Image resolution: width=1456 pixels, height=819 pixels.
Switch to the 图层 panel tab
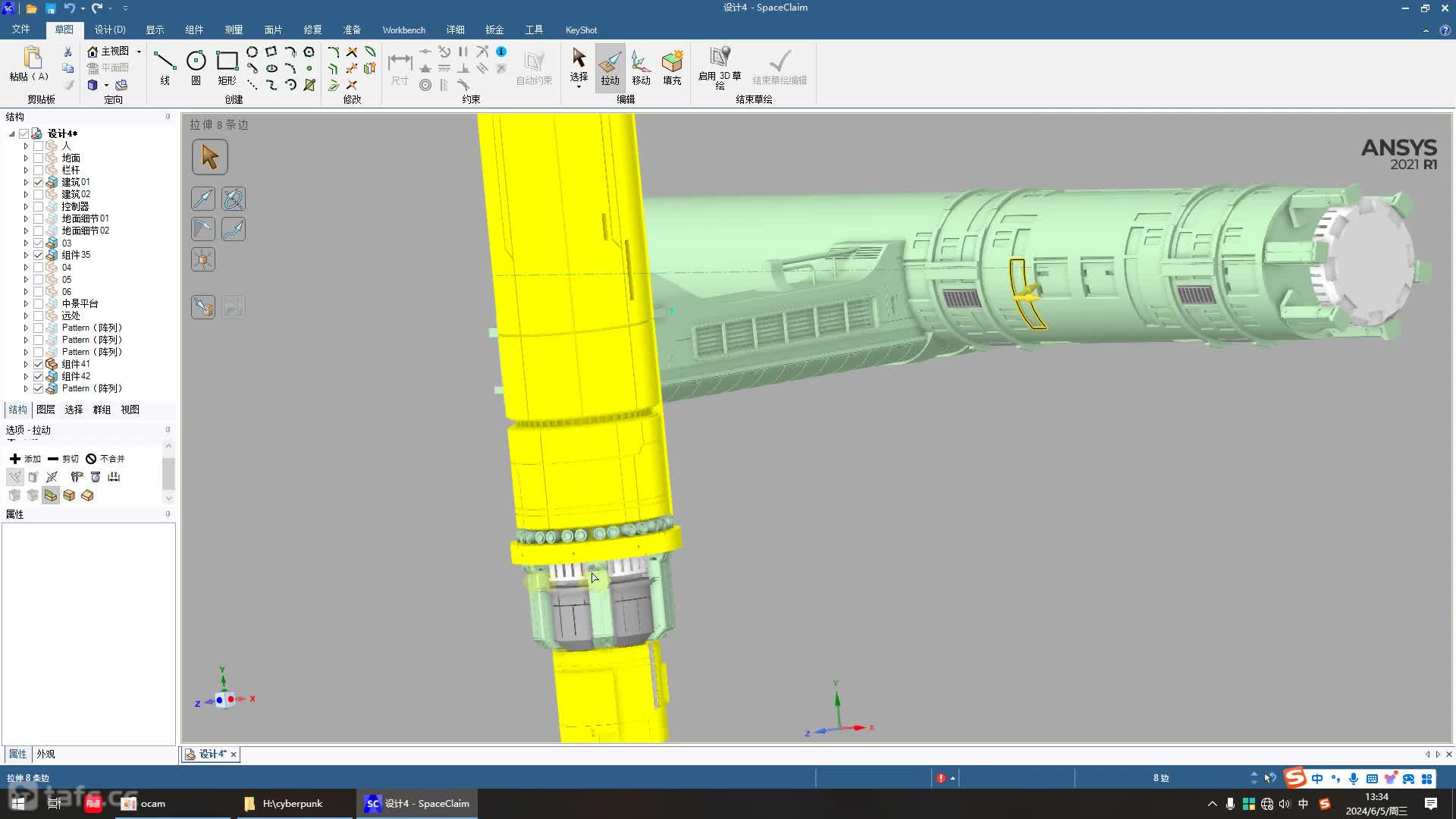45,409
